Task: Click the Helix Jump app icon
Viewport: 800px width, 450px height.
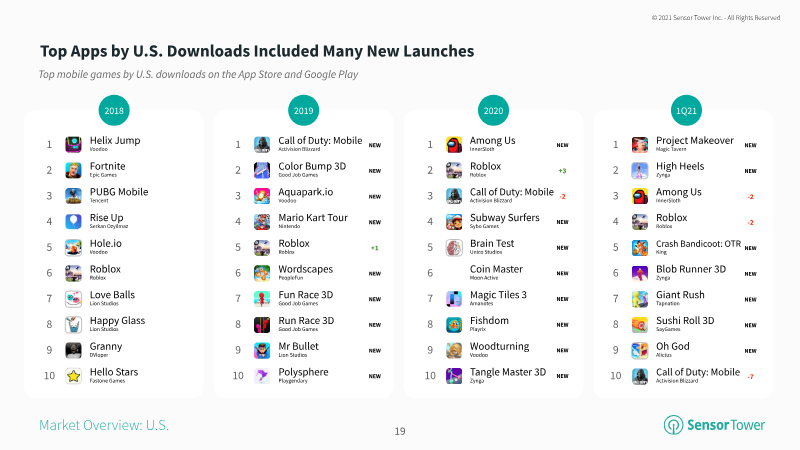Action: [x=73, y=144]
